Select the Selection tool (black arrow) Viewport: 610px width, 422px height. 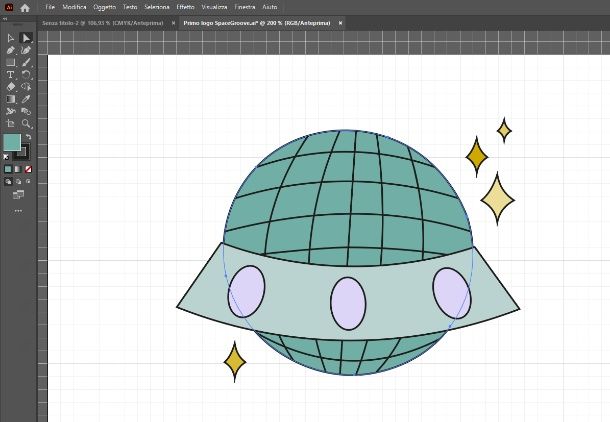click(x=11, y=38)
